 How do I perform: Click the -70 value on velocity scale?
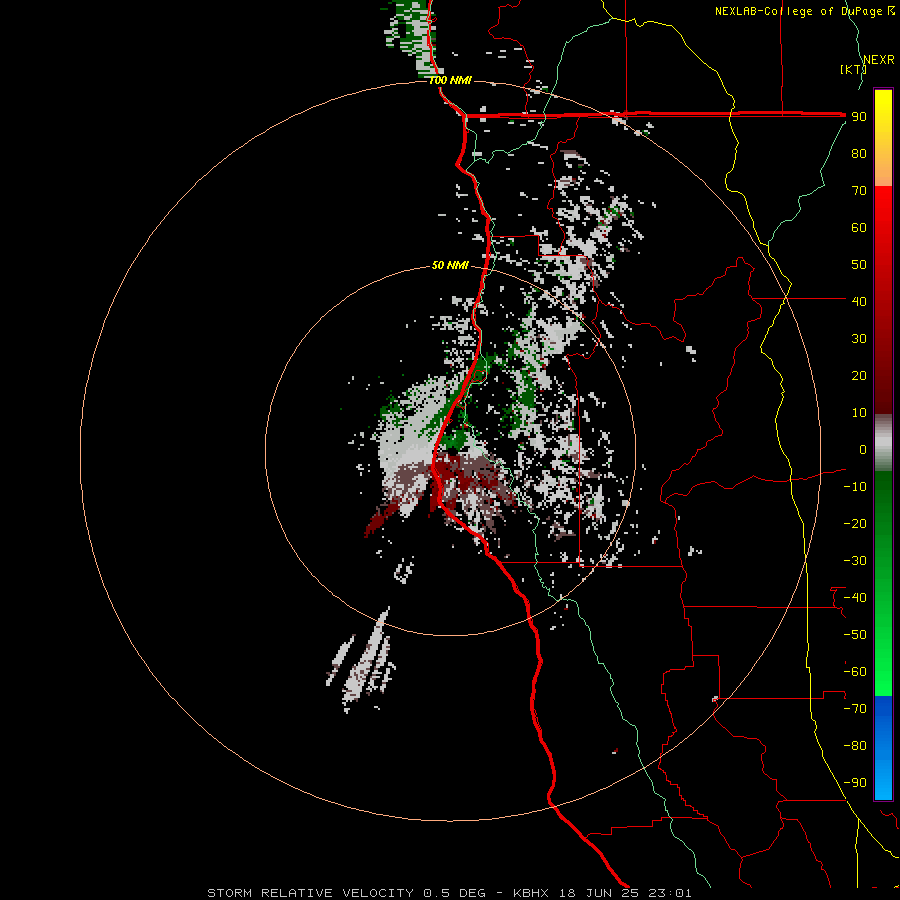coord(855,709)
